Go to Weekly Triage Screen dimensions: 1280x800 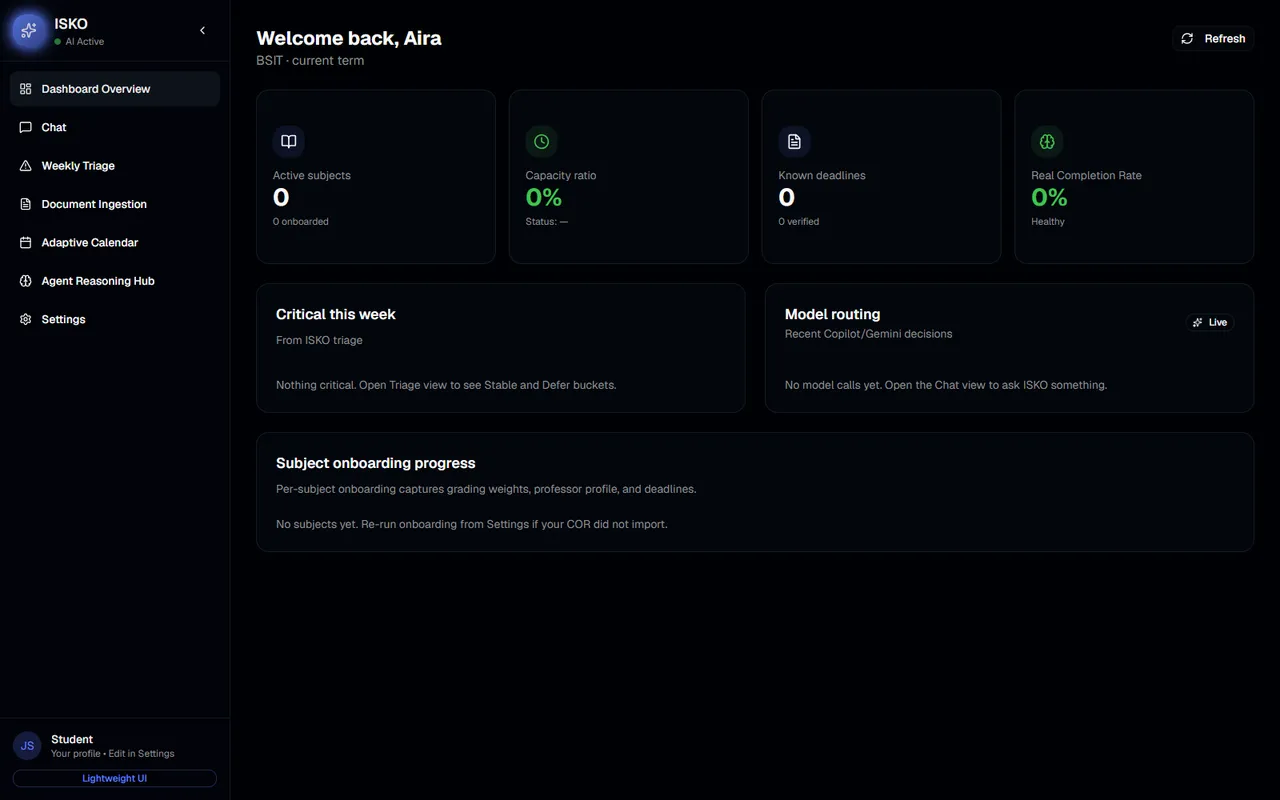click(115, 166)
